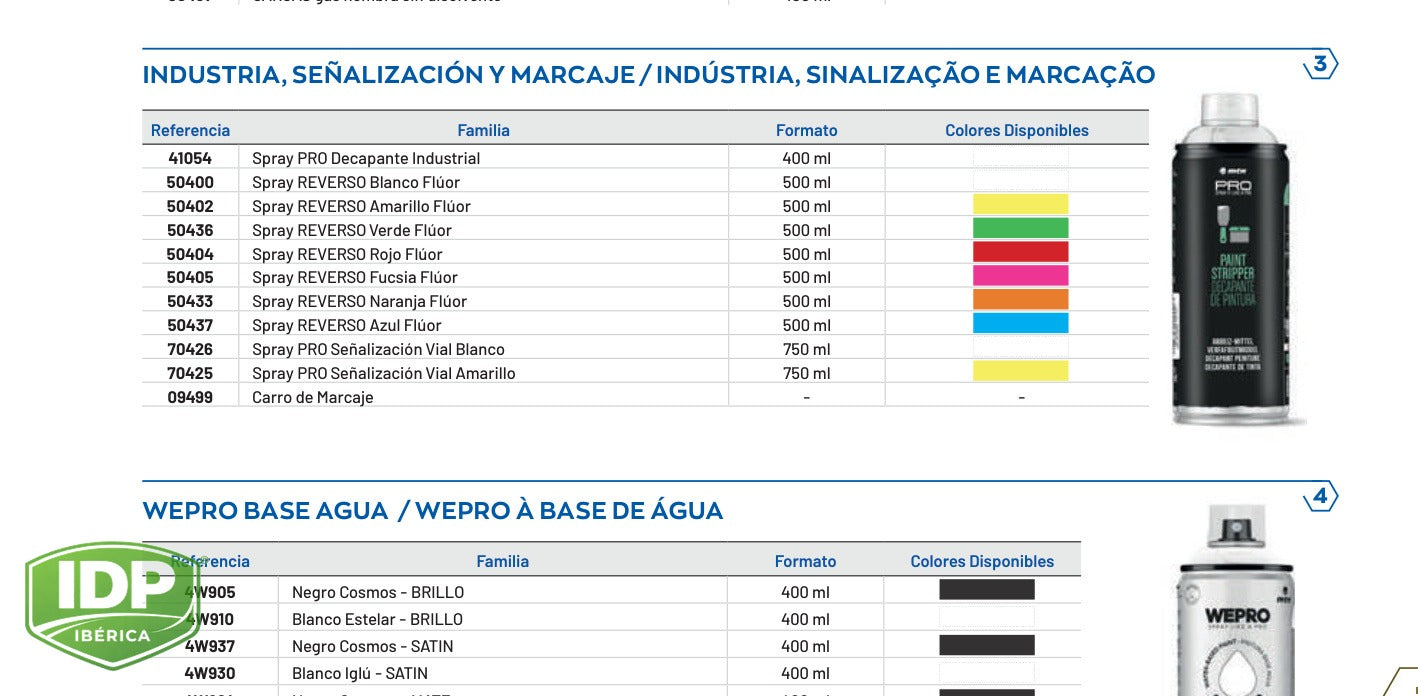Click reference 70425

coord(190,373)
